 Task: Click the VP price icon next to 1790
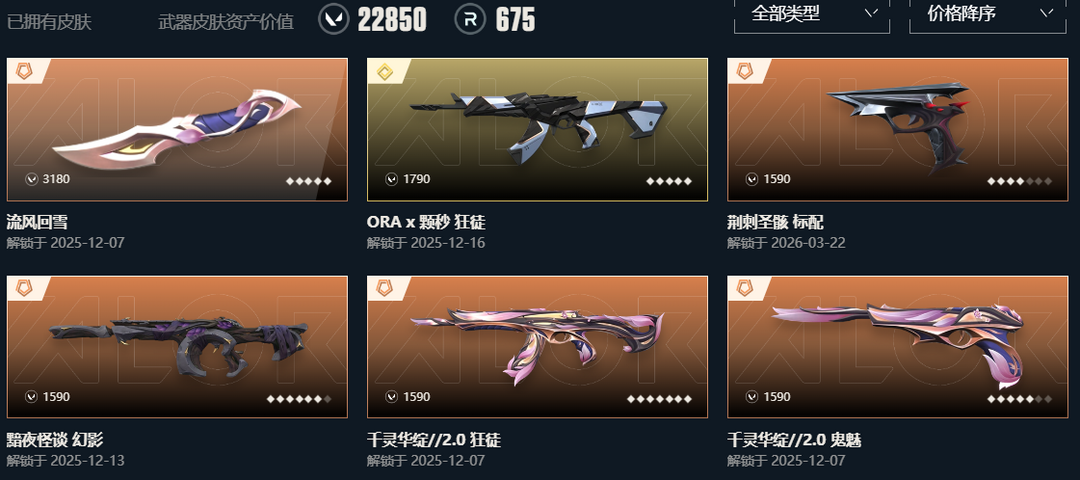391,179
